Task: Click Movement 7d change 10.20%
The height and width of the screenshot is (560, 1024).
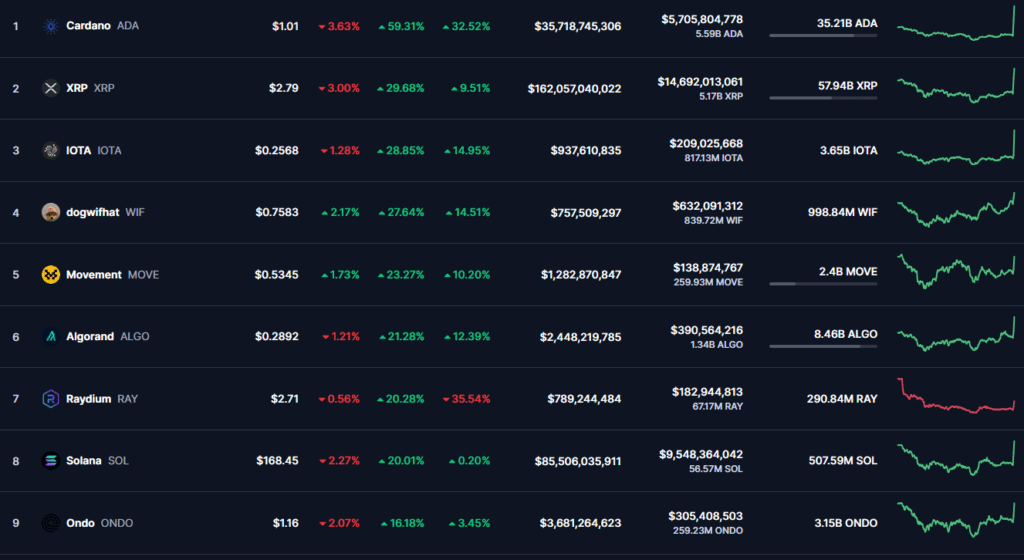Action: [x=467, y=275]
